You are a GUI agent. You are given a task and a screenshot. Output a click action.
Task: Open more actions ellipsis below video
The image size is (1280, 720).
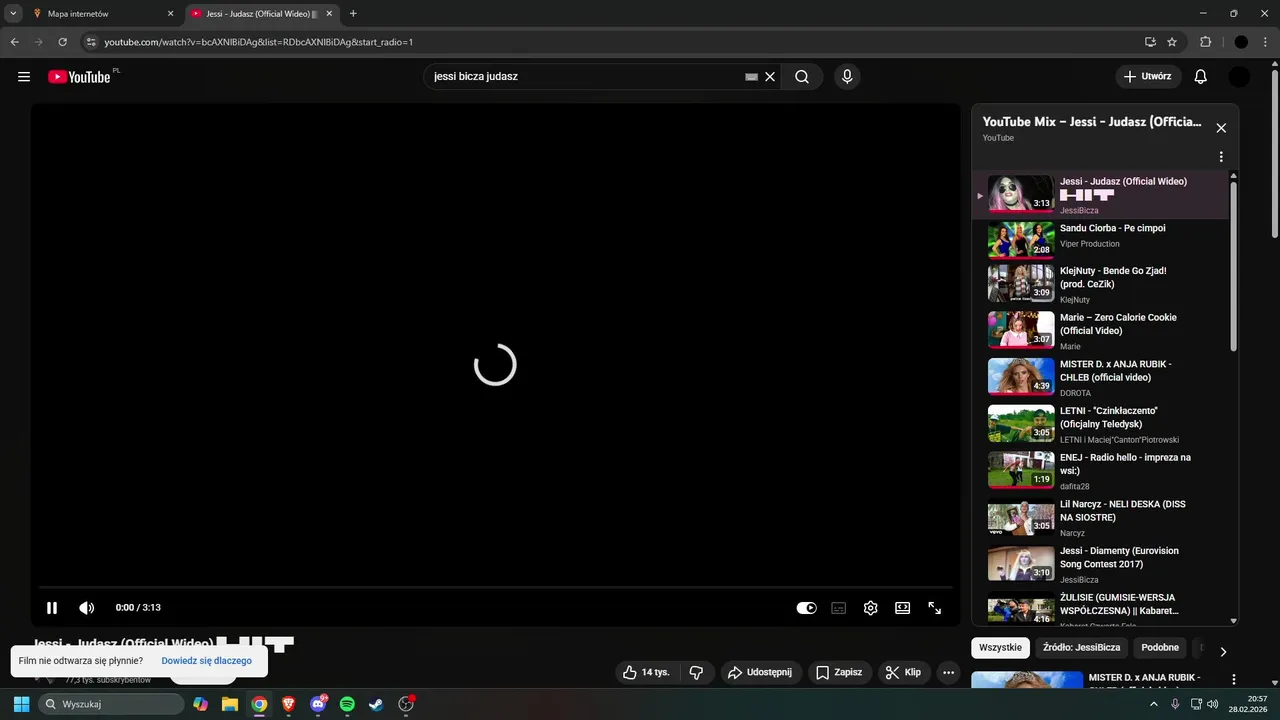949,672
